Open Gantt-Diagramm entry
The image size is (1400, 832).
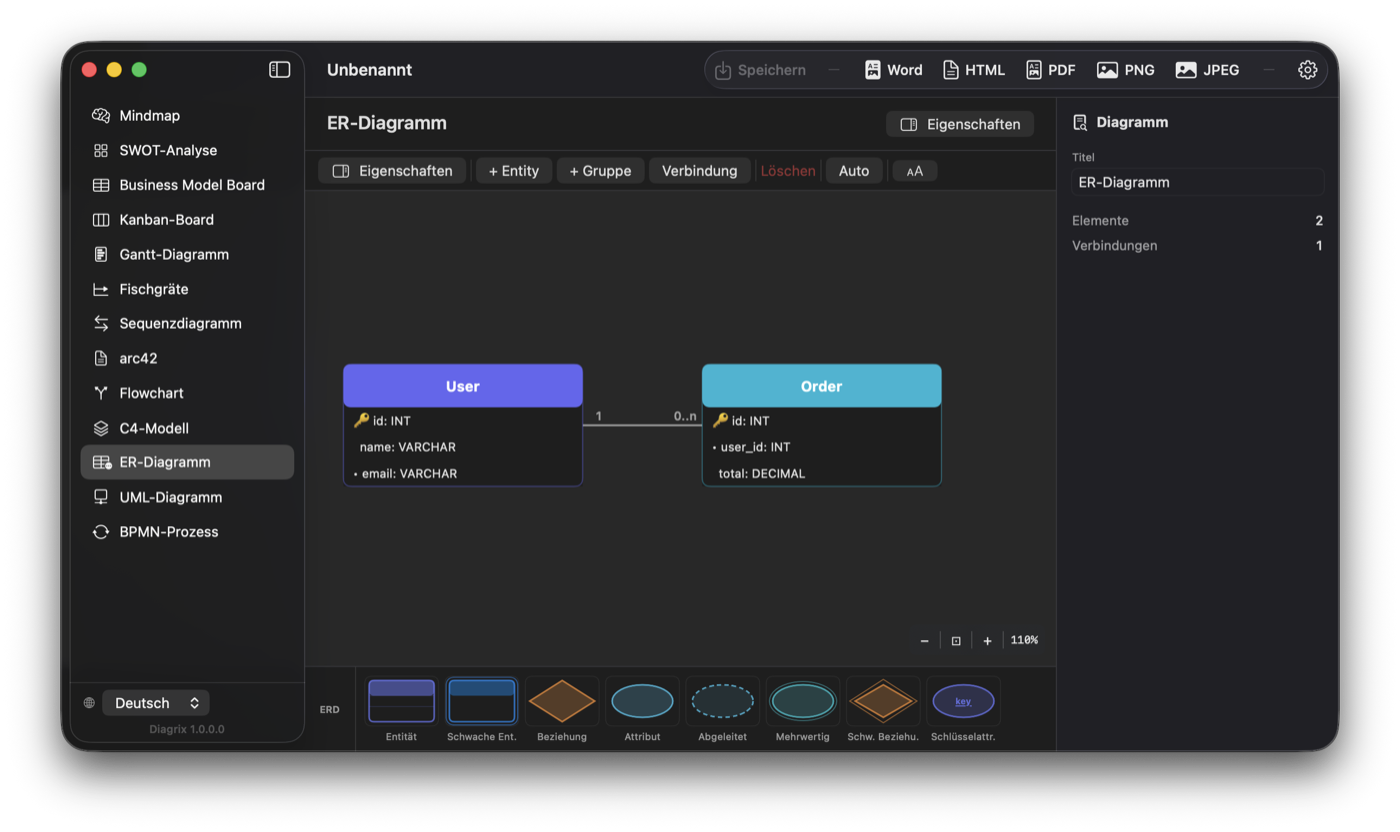187,254
